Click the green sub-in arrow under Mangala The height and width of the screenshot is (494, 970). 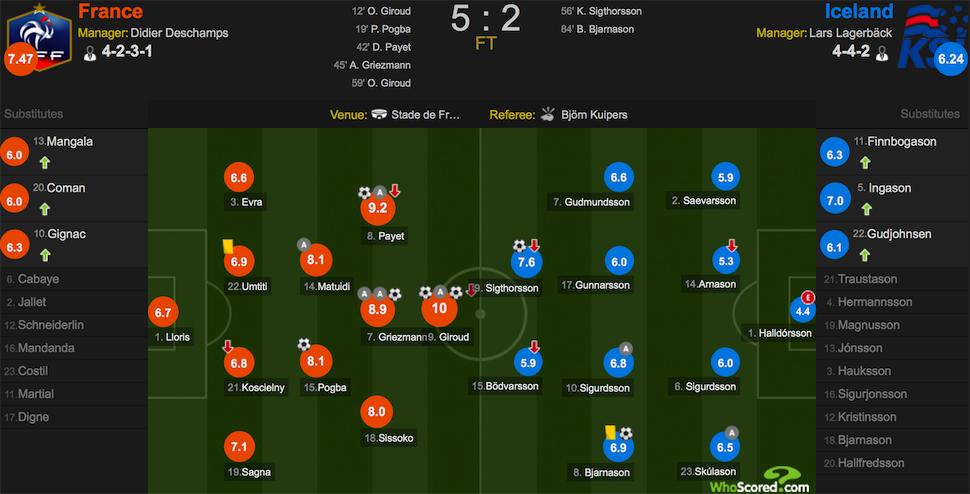coord(44,163)
